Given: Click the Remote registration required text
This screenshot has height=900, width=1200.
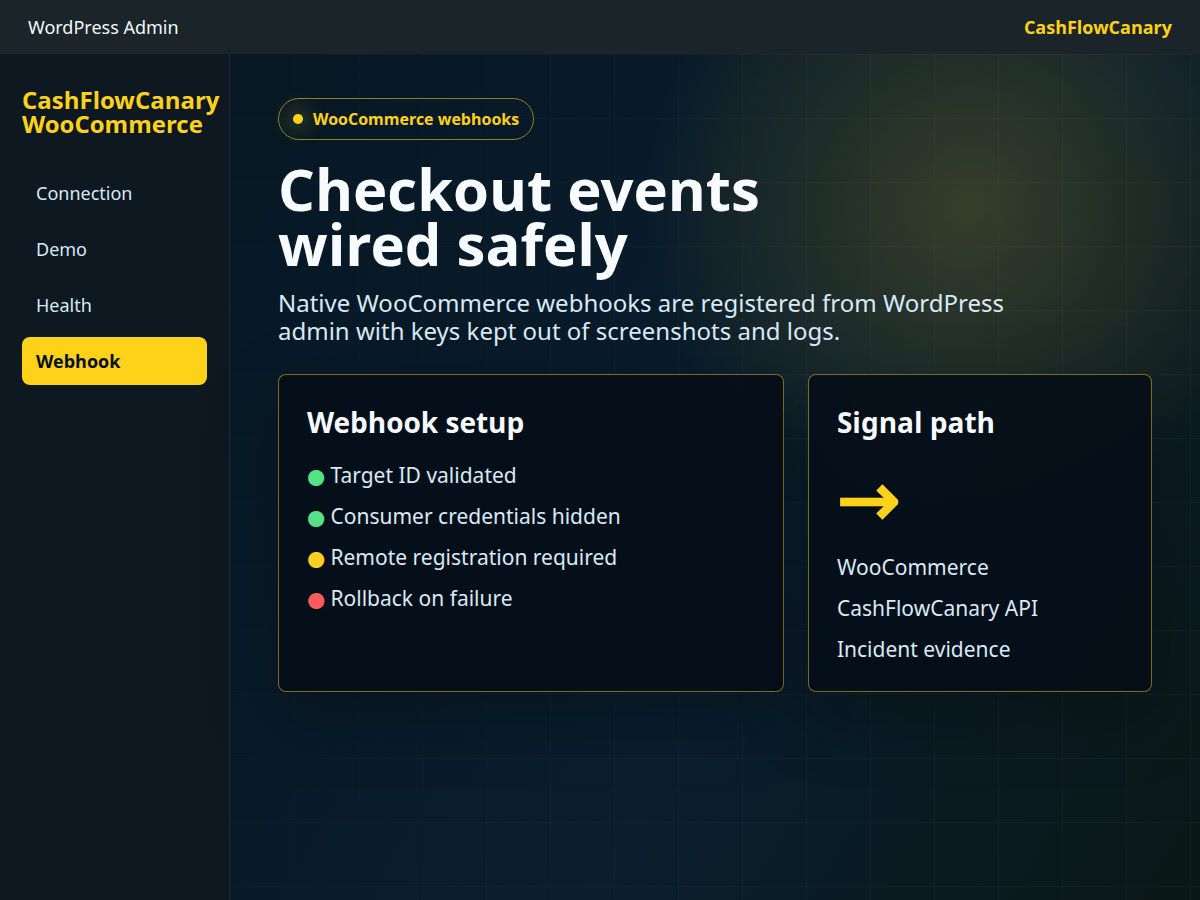Looking at the screenshot, I should pyautogui.click(x=473, y=558).
